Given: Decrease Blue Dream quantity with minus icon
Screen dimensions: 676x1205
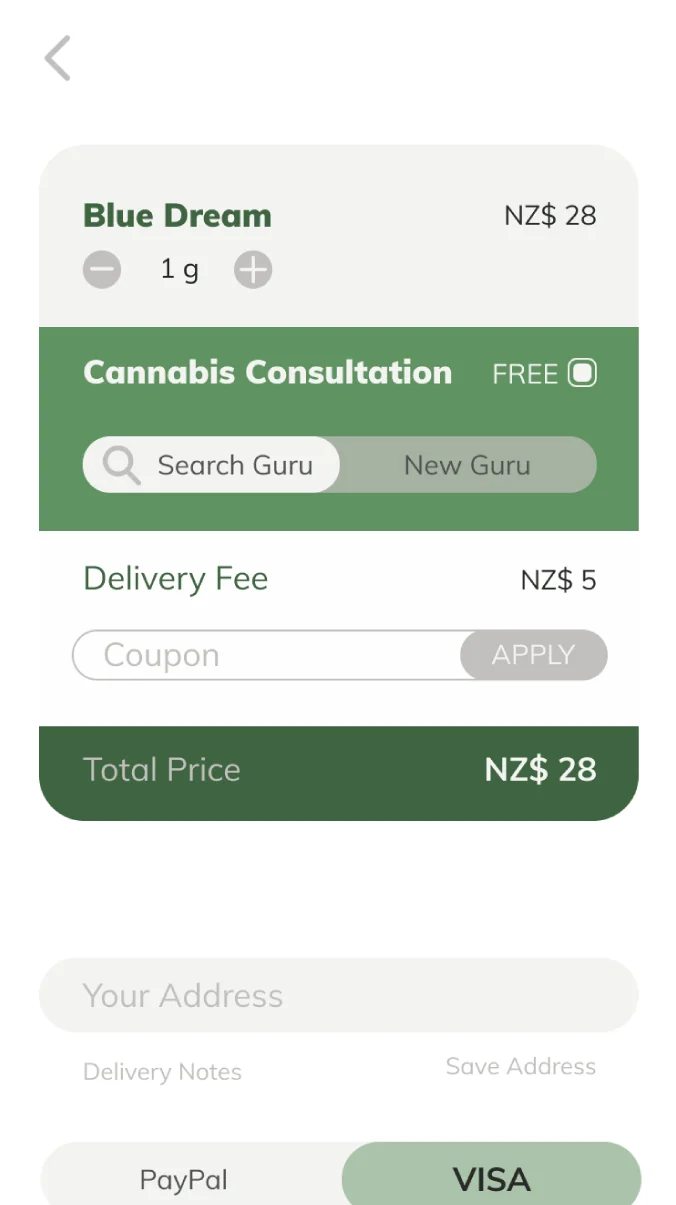Looking at the screenshot, I should pos(102,270).
